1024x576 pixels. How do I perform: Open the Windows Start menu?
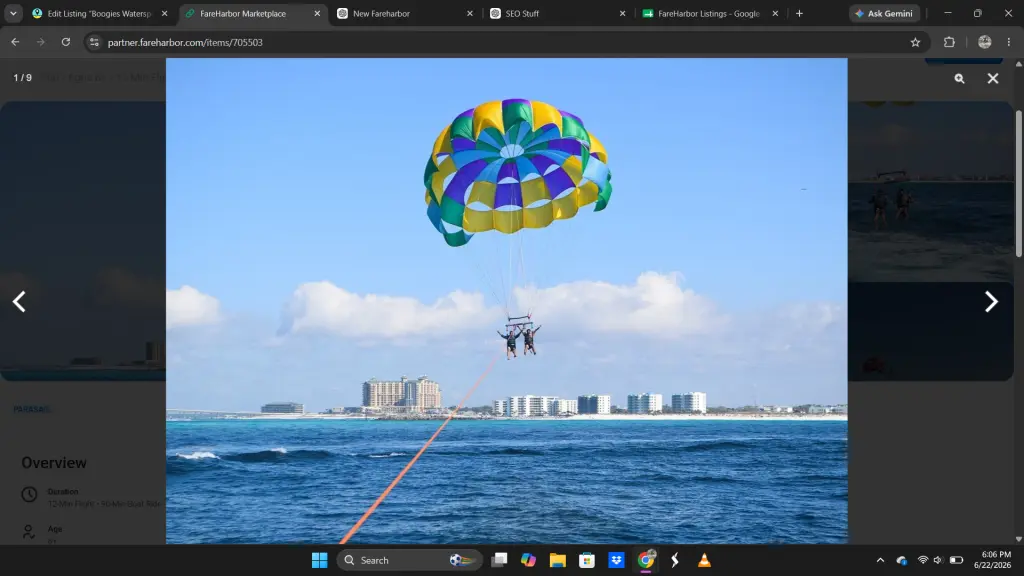tap(319, 560)
